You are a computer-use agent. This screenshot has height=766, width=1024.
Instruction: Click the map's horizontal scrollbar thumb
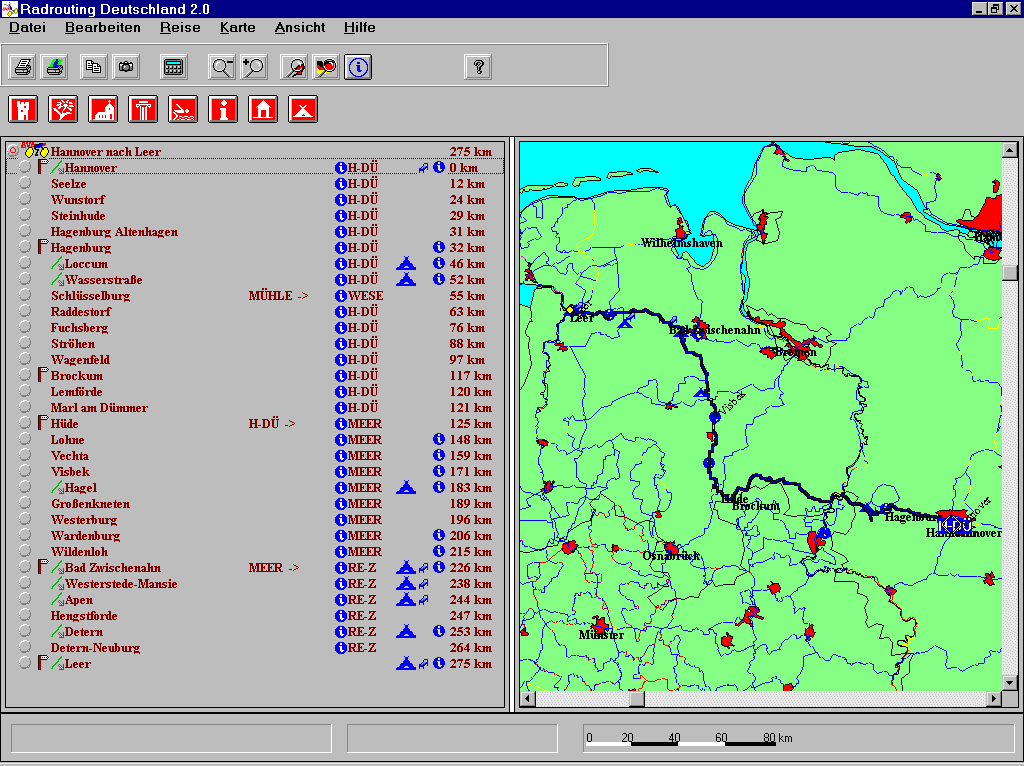click(x=637, y=699)
